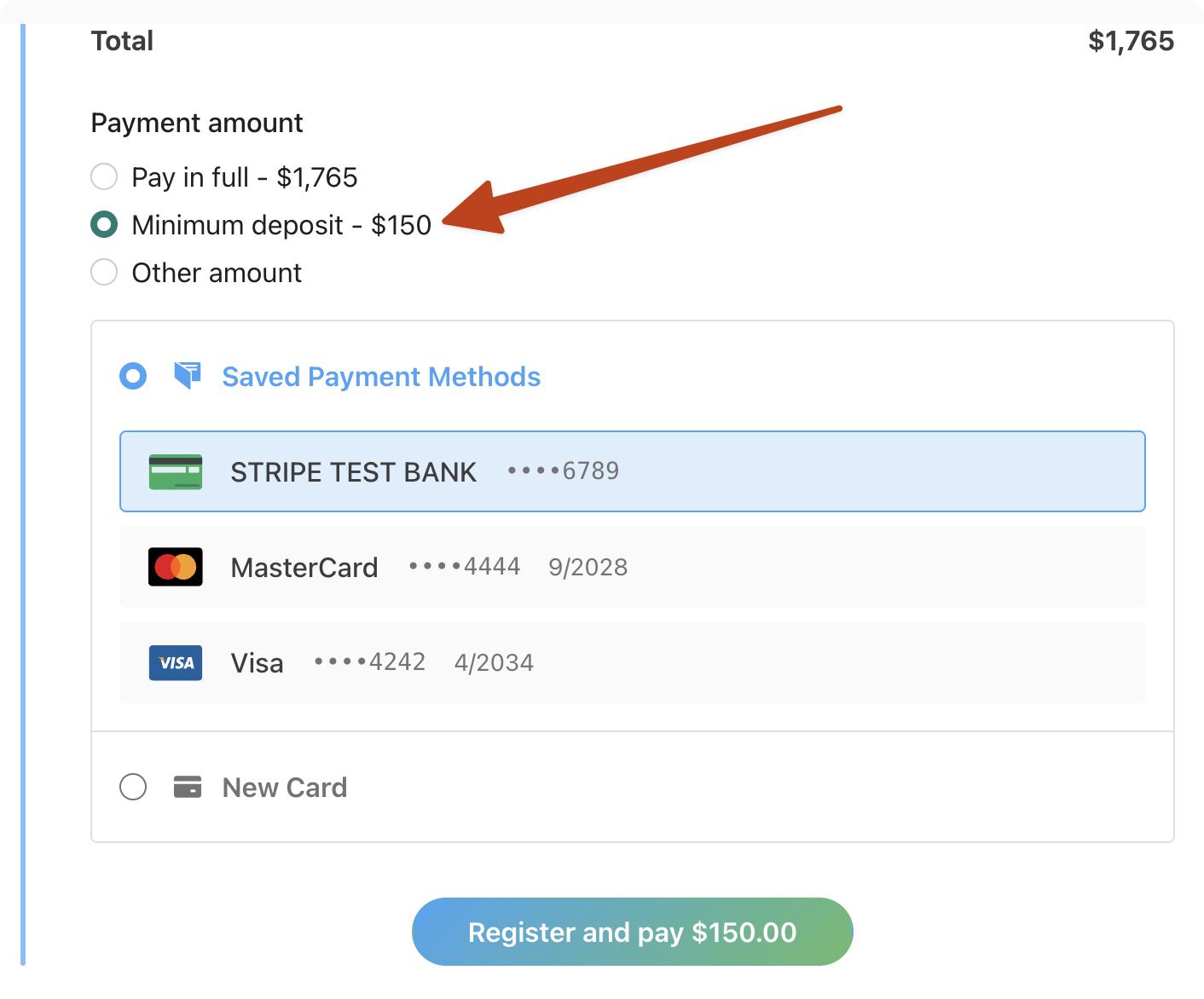Click the Total amount of $1,765

(x=1131, y=40)
